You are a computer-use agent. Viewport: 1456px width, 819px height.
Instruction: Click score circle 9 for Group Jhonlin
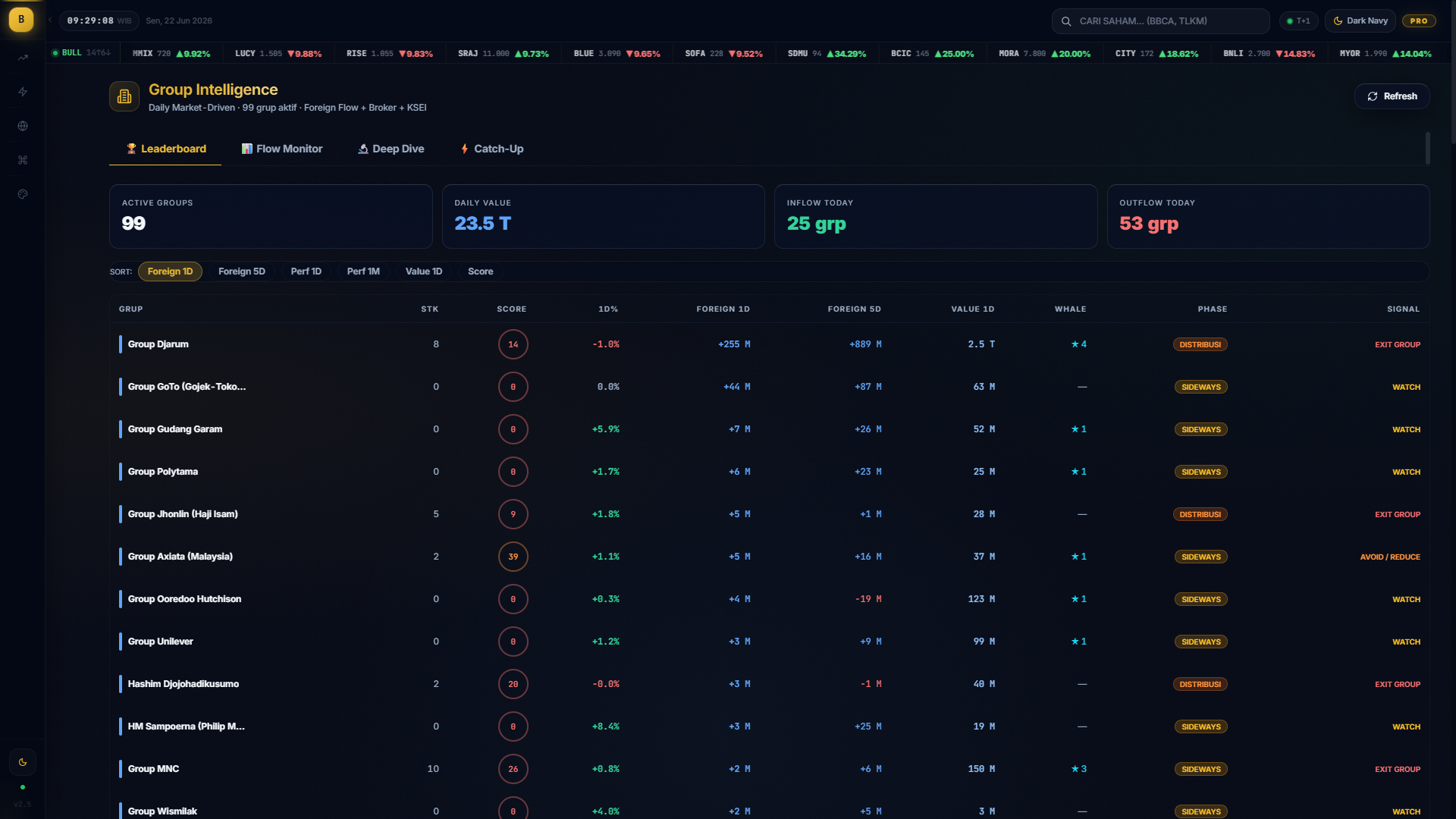coord(513,514)
